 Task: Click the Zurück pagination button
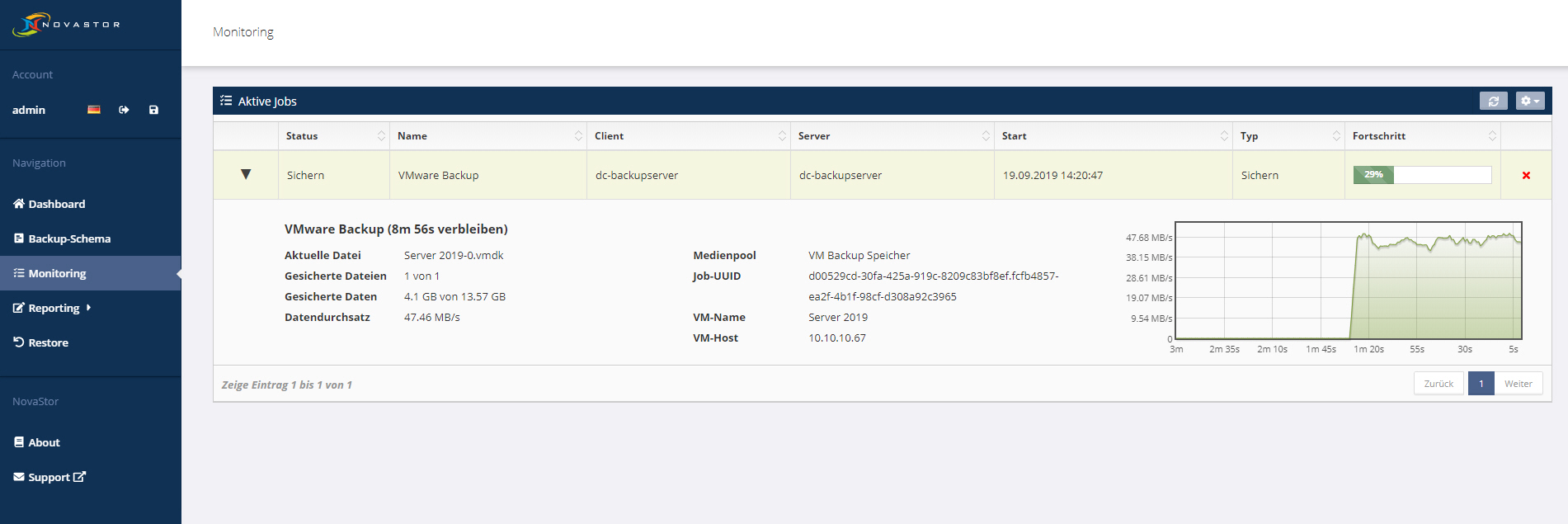[1439, 384]
